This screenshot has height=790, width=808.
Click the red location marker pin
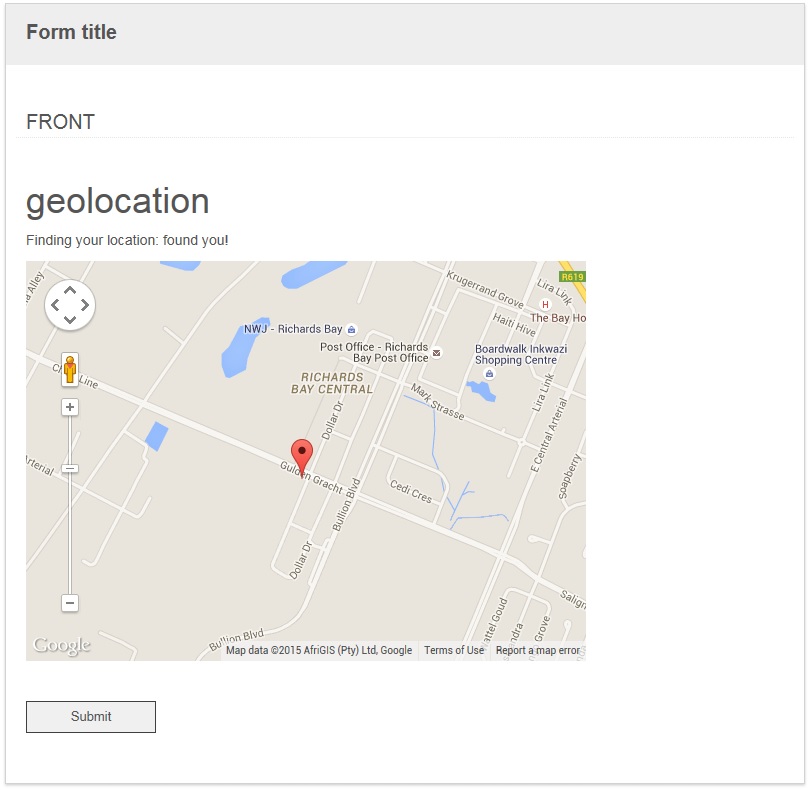[x=301, y=455]
